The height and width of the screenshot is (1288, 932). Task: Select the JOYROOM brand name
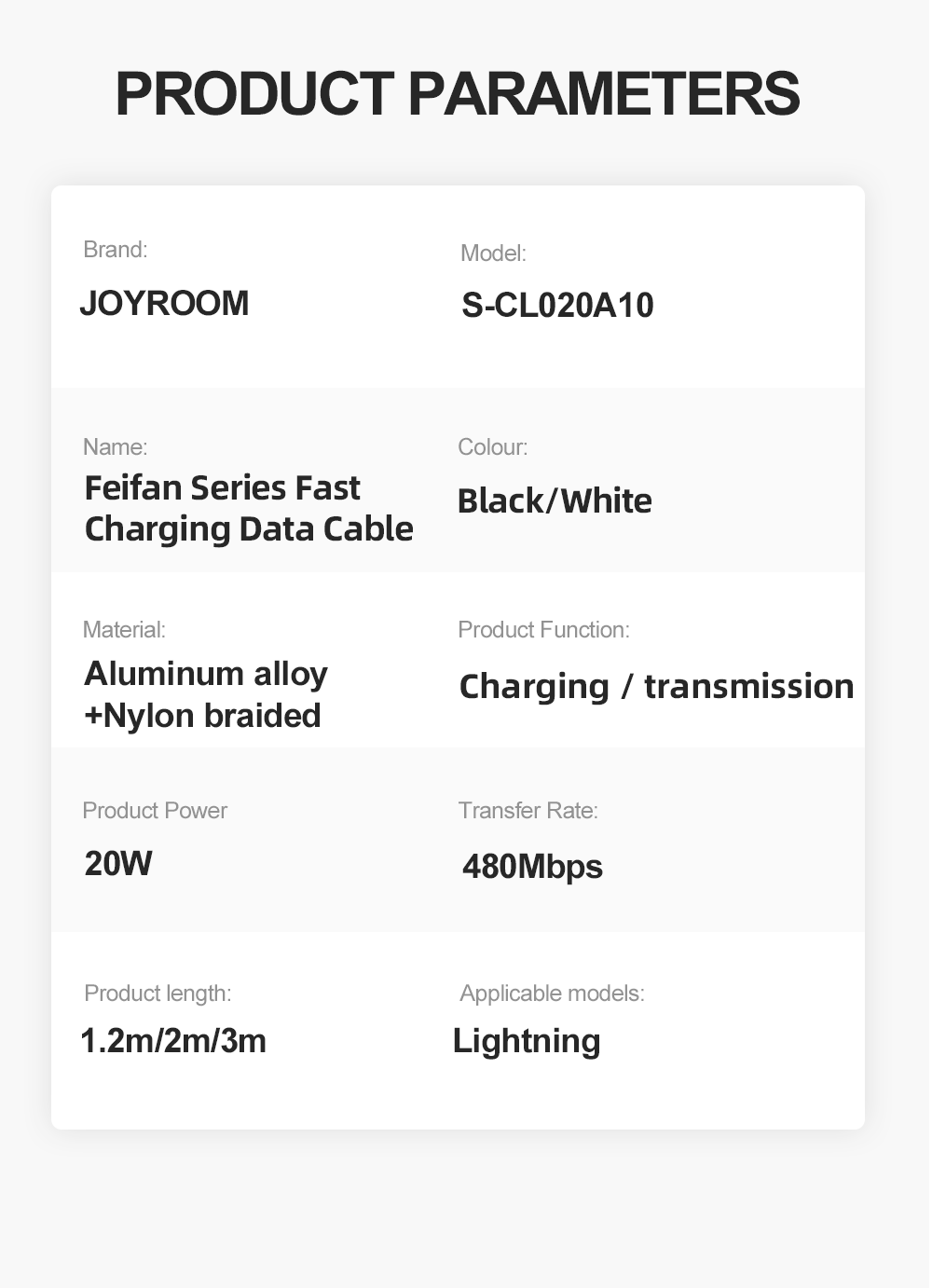click(x=164, y=304)
